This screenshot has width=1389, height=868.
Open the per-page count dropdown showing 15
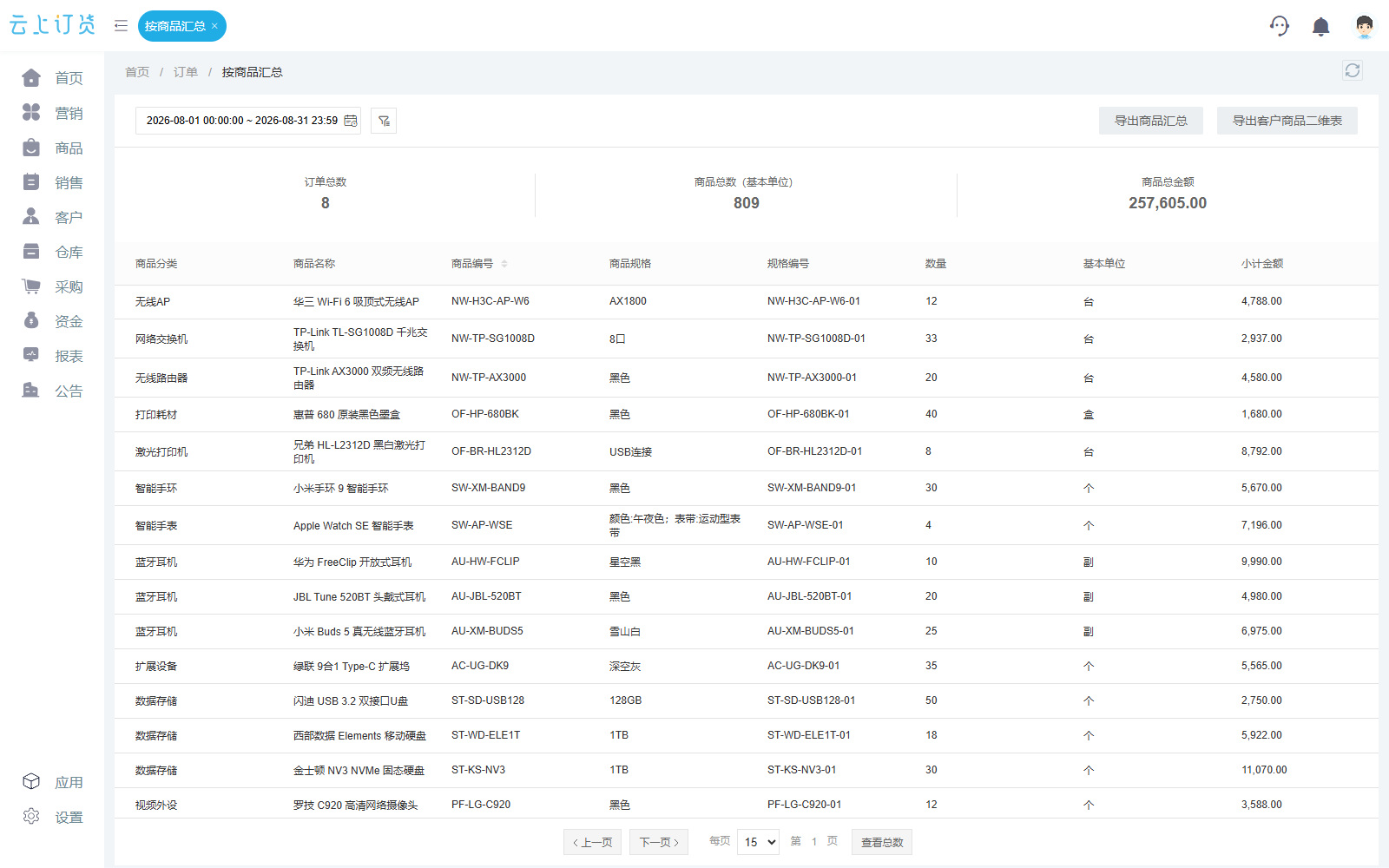click(x=758, y=842)
